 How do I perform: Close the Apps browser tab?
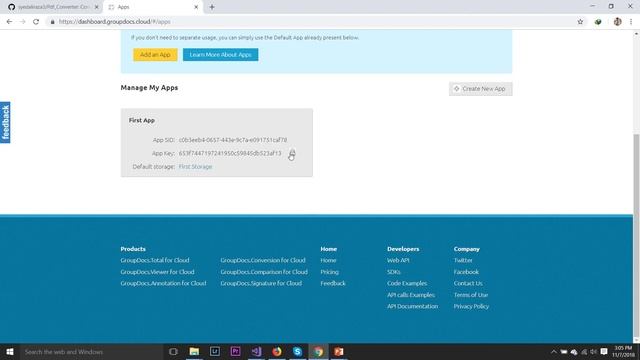click(196, 7)
